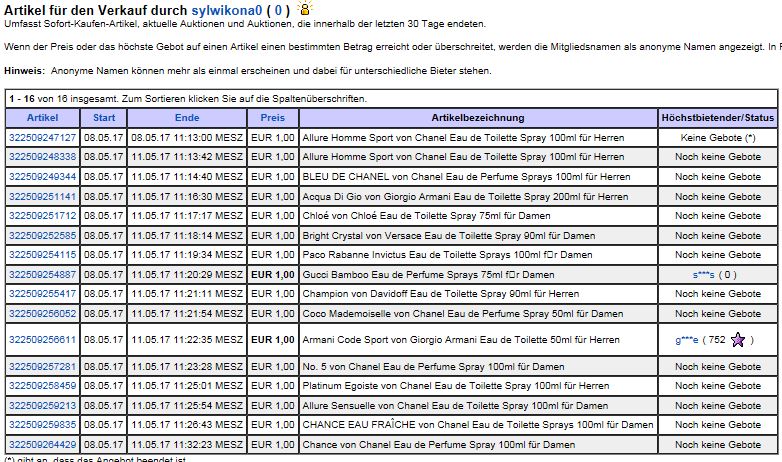This screenshot has width=782, height=462.
Task: Open item number 322509257281
Action: pyautogui.click(x=42, y=367)
